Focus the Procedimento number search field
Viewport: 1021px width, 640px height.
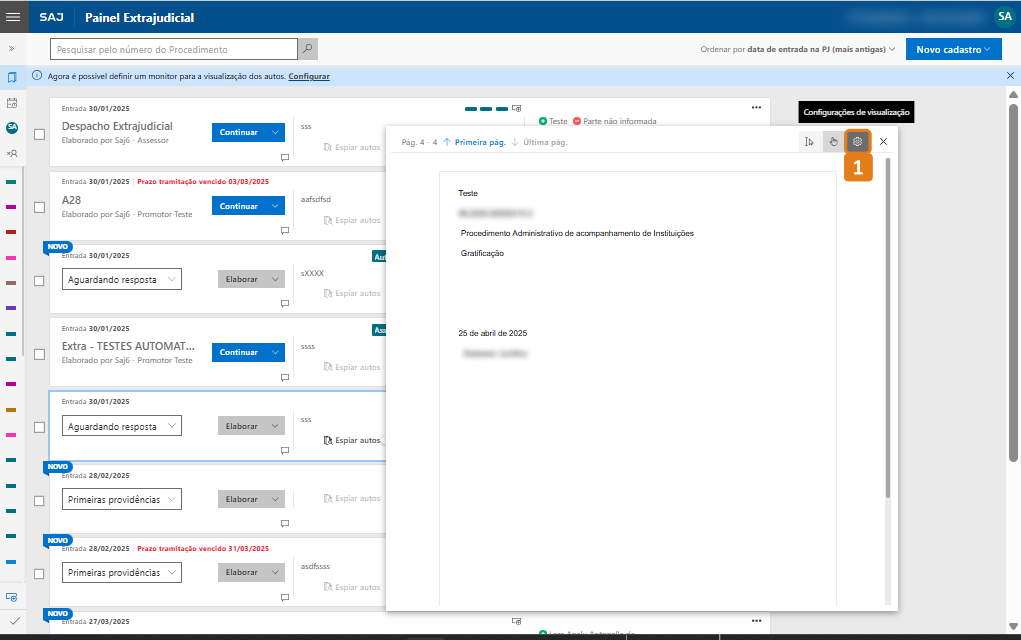point(174,49)
